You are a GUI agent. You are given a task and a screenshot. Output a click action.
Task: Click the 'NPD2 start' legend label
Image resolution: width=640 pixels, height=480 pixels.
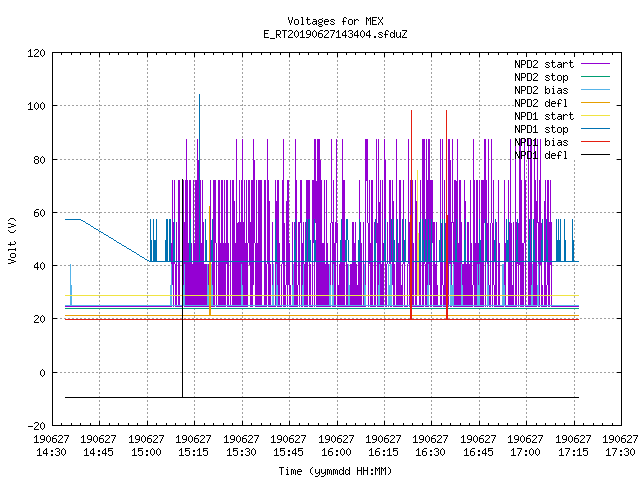[544, 64]
